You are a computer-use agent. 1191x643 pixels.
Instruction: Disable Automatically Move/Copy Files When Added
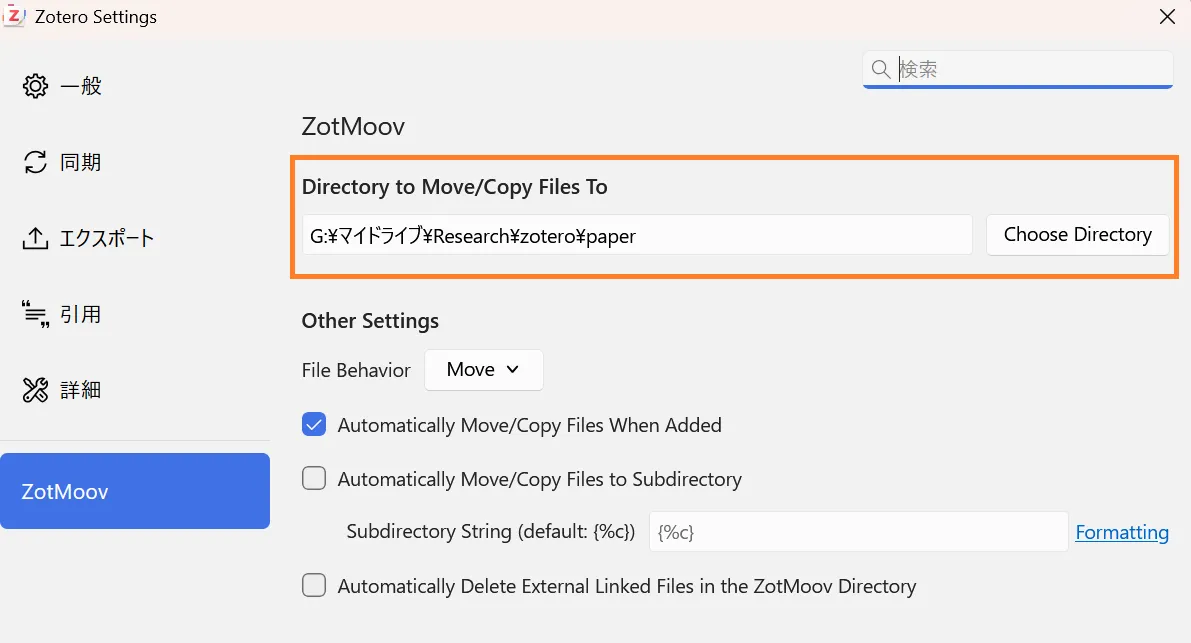tap(314, 425)
